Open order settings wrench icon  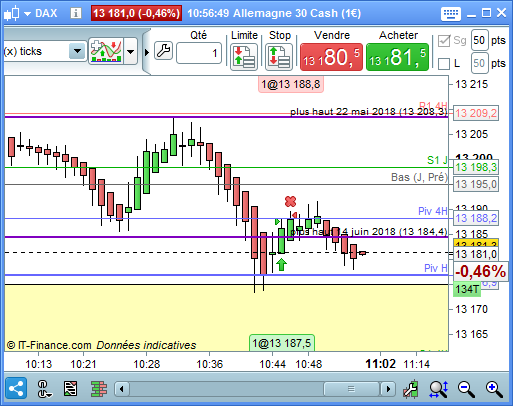coord(163,51)
